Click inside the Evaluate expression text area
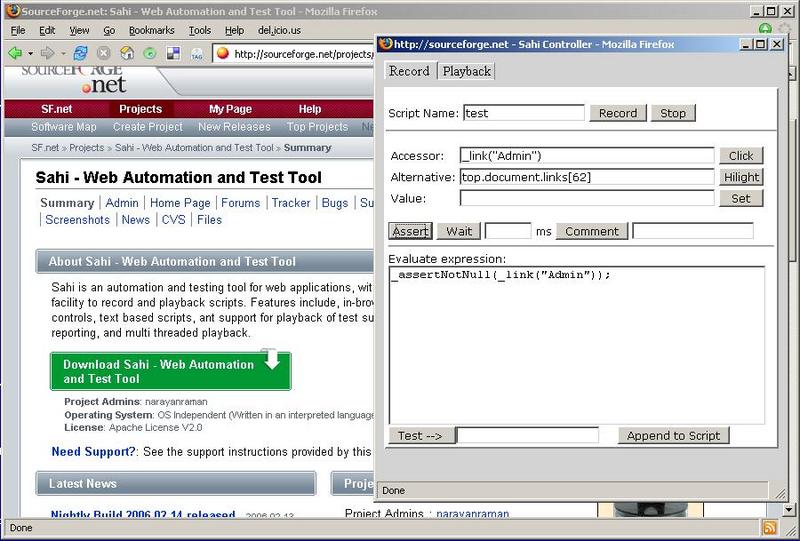800x541 pixels. [577, 346]
